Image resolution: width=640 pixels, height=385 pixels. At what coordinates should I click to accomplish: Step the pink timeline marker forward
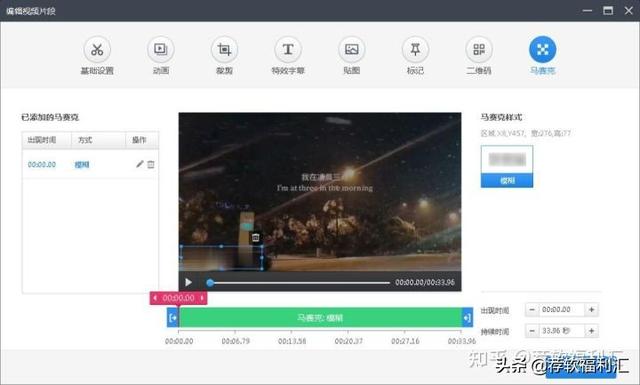[202, 298]
